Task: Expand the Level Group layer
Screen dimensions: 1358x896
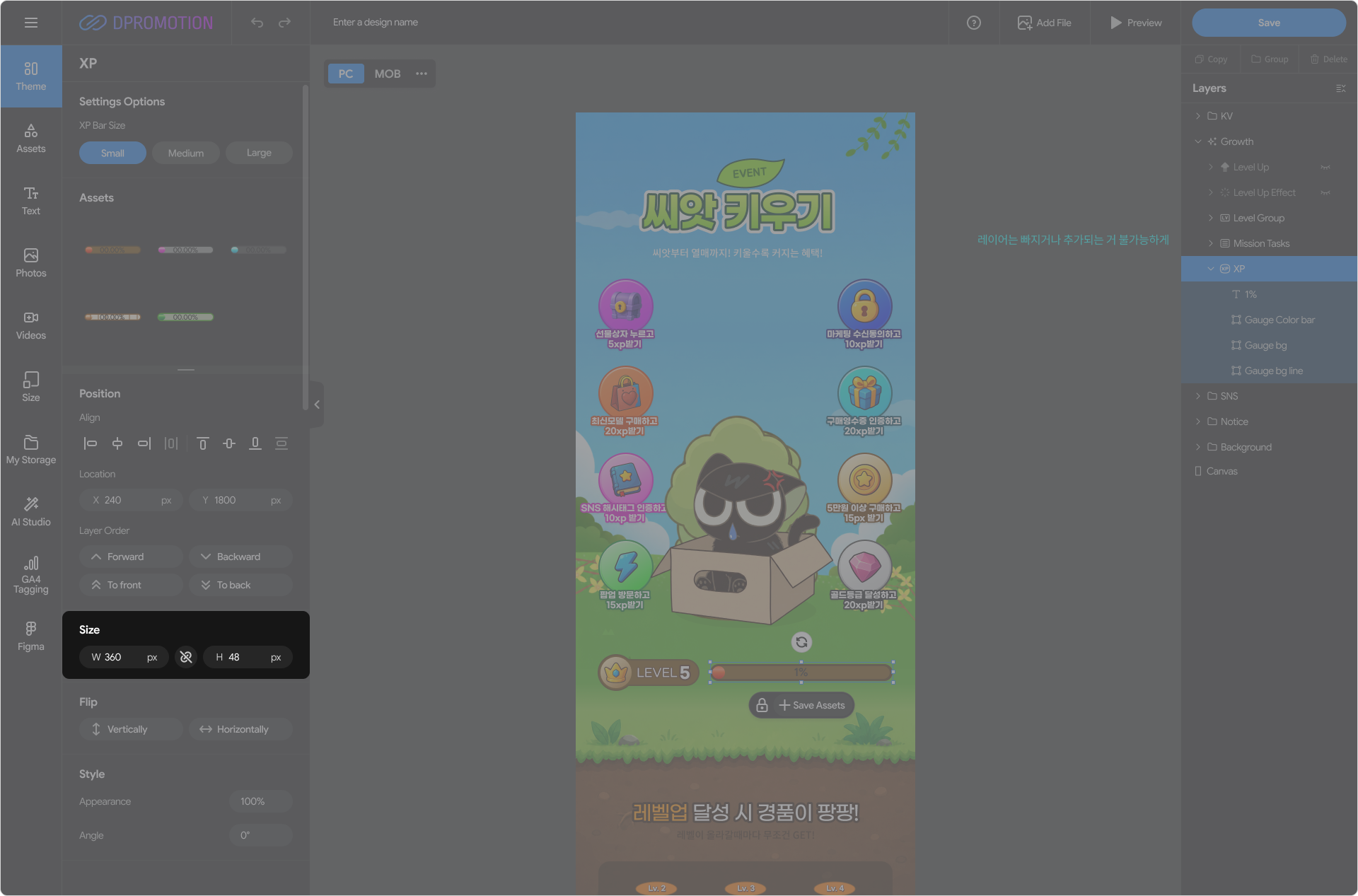Action: tap(1211, 218)
